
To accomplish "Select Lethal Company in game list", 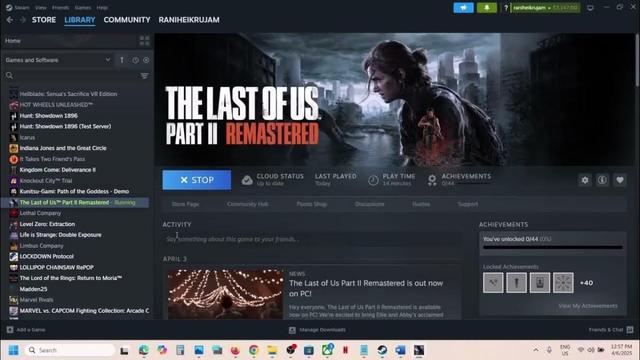I will (40, 213).
